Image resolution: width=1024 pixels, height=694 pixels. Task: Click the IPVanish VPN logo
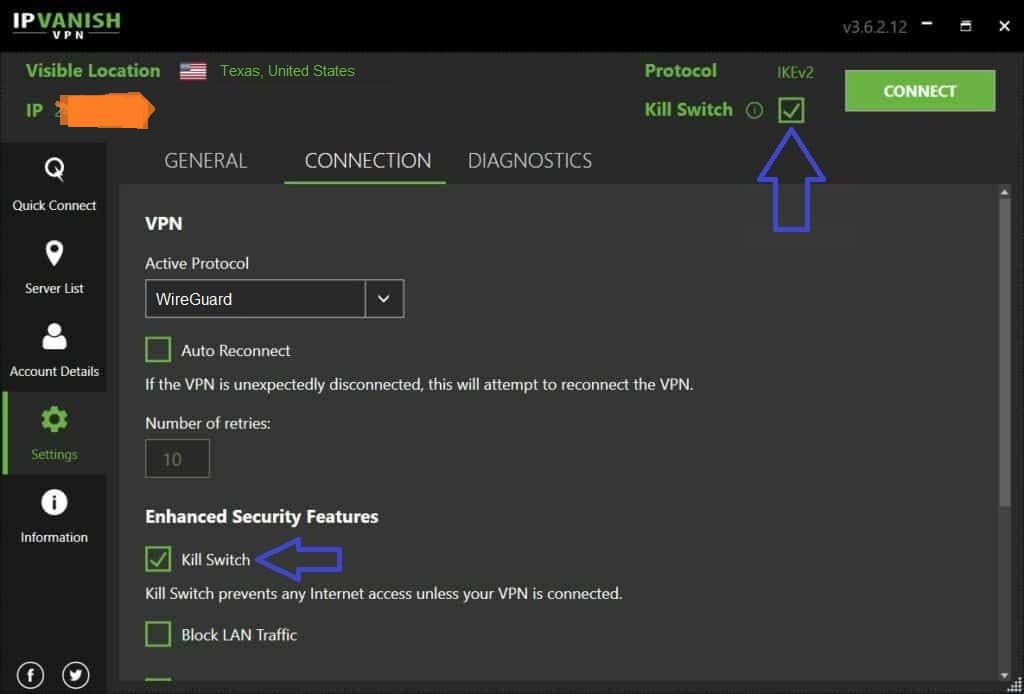[66, 24]
